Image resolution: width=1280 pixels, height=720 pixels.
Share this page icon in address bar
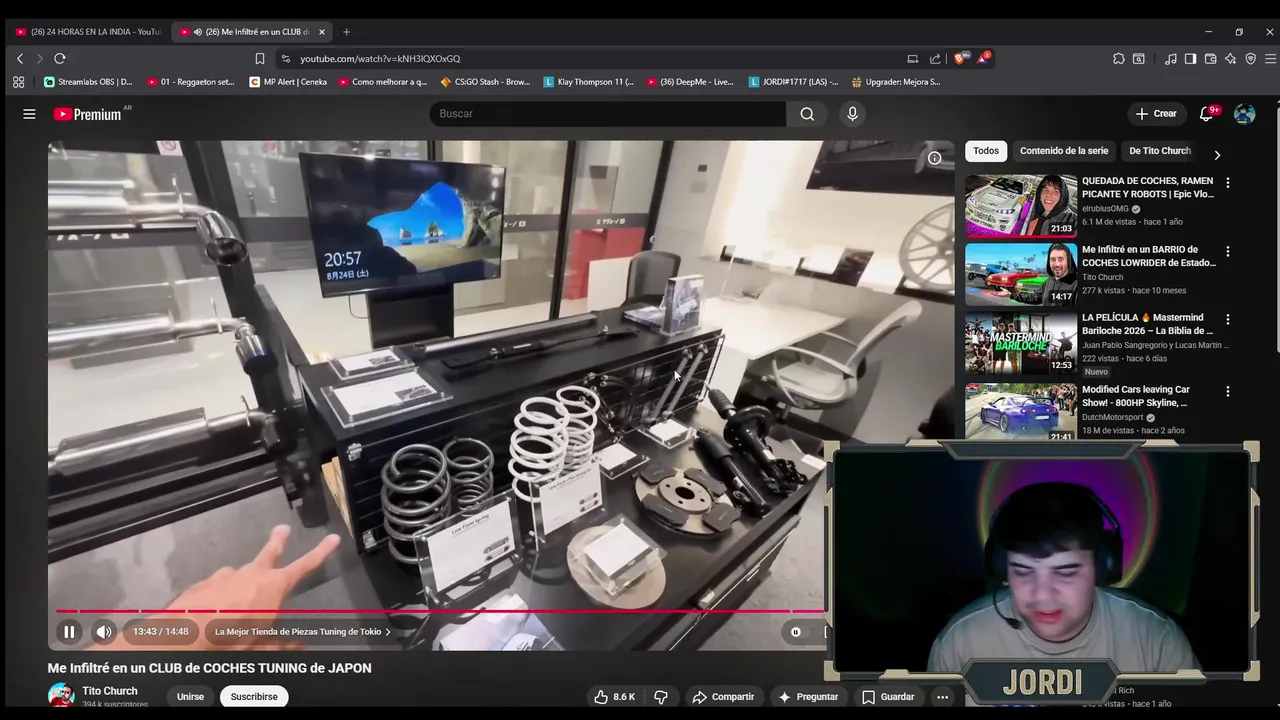pos(935,59)
